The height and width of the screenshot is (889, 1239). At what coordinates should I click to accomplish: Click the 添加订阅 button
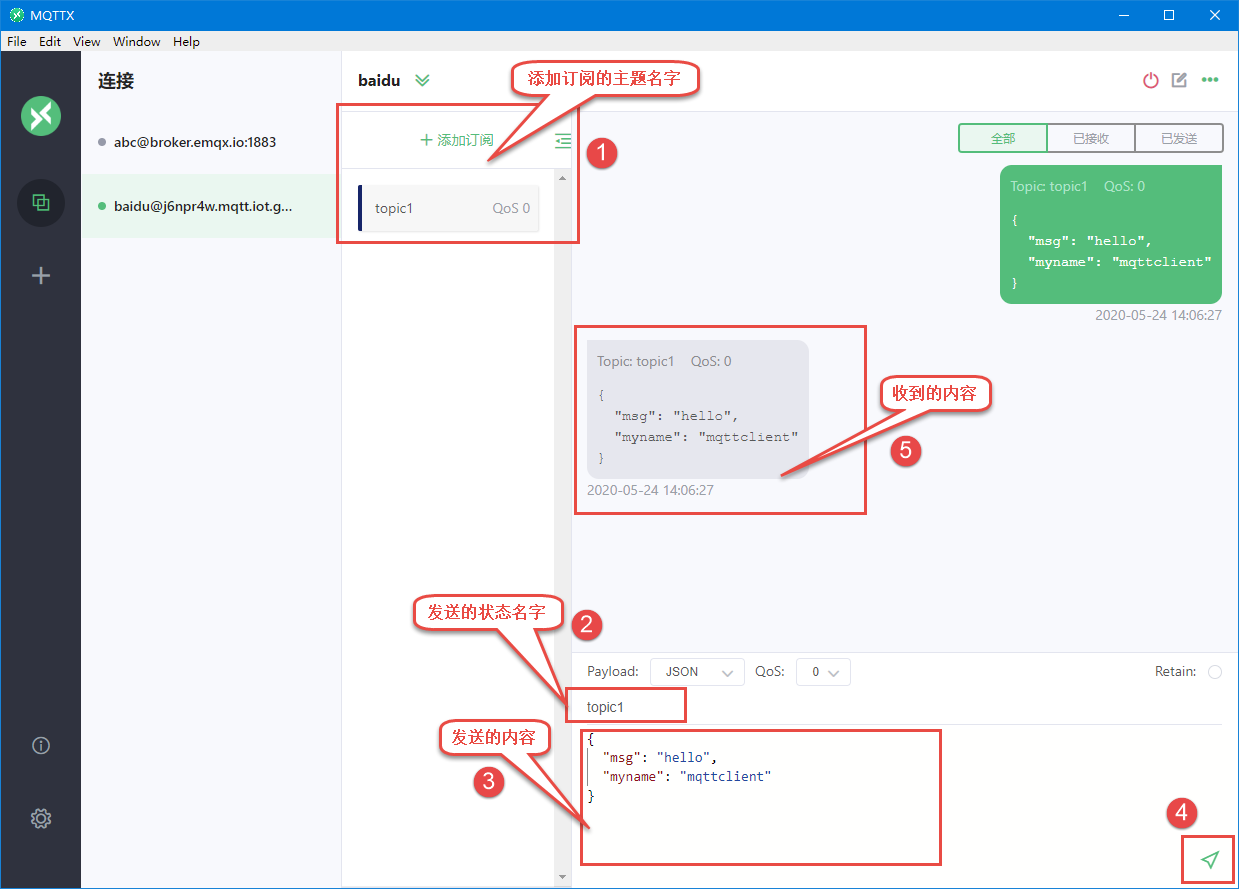459,139
